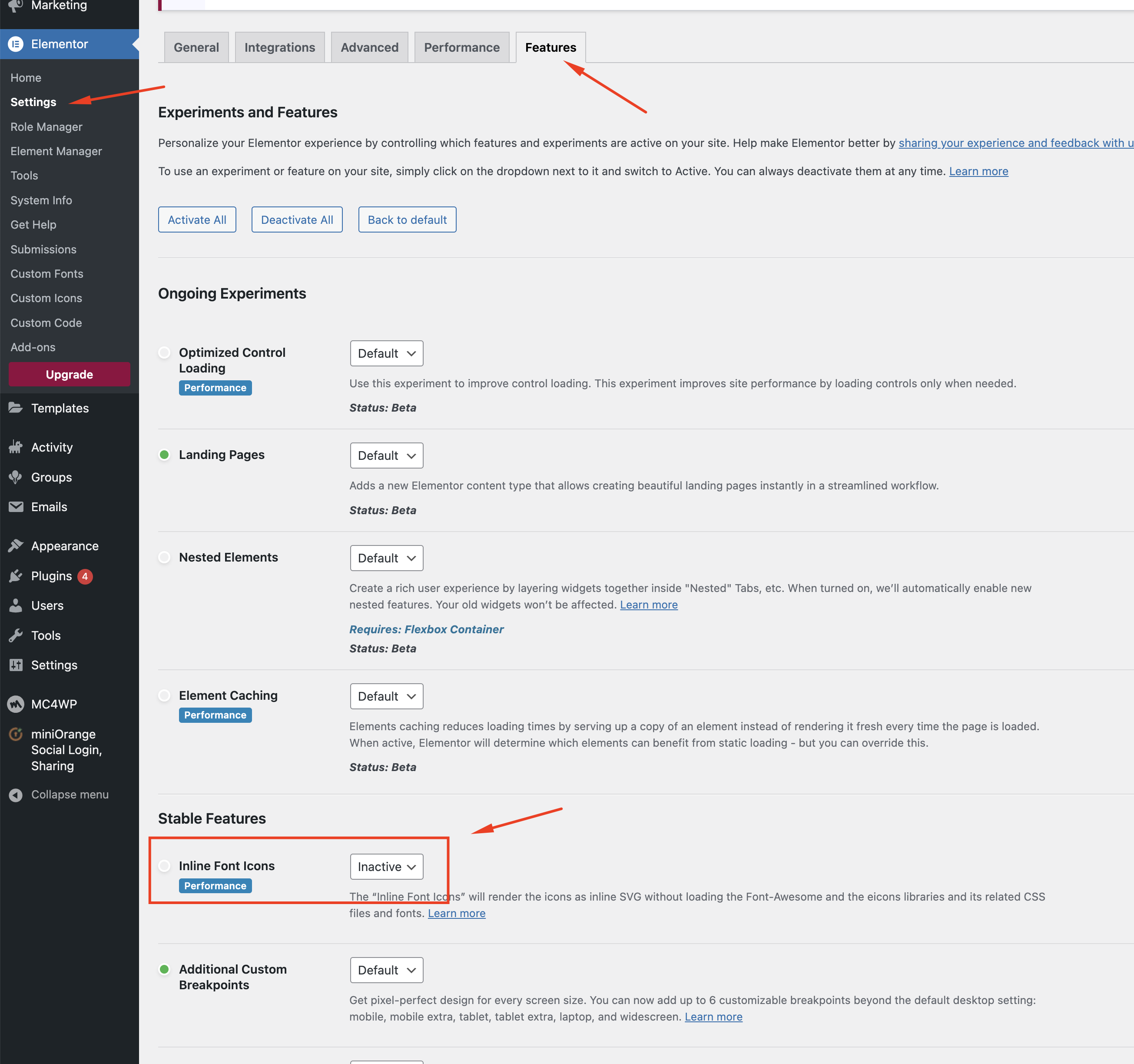The height and width of the screenshot is (1064, 1134).
Task: Open Inline Font Icons Learn more link
Action: [456, 913]
